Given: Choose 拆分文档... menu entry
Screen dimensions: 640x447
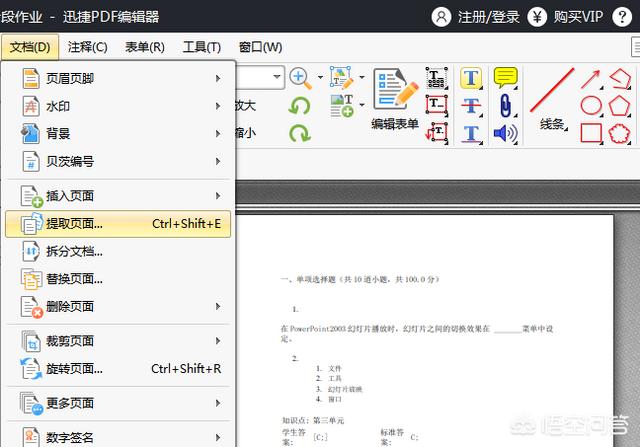Looking at the screenshot, I should (118, 251).
